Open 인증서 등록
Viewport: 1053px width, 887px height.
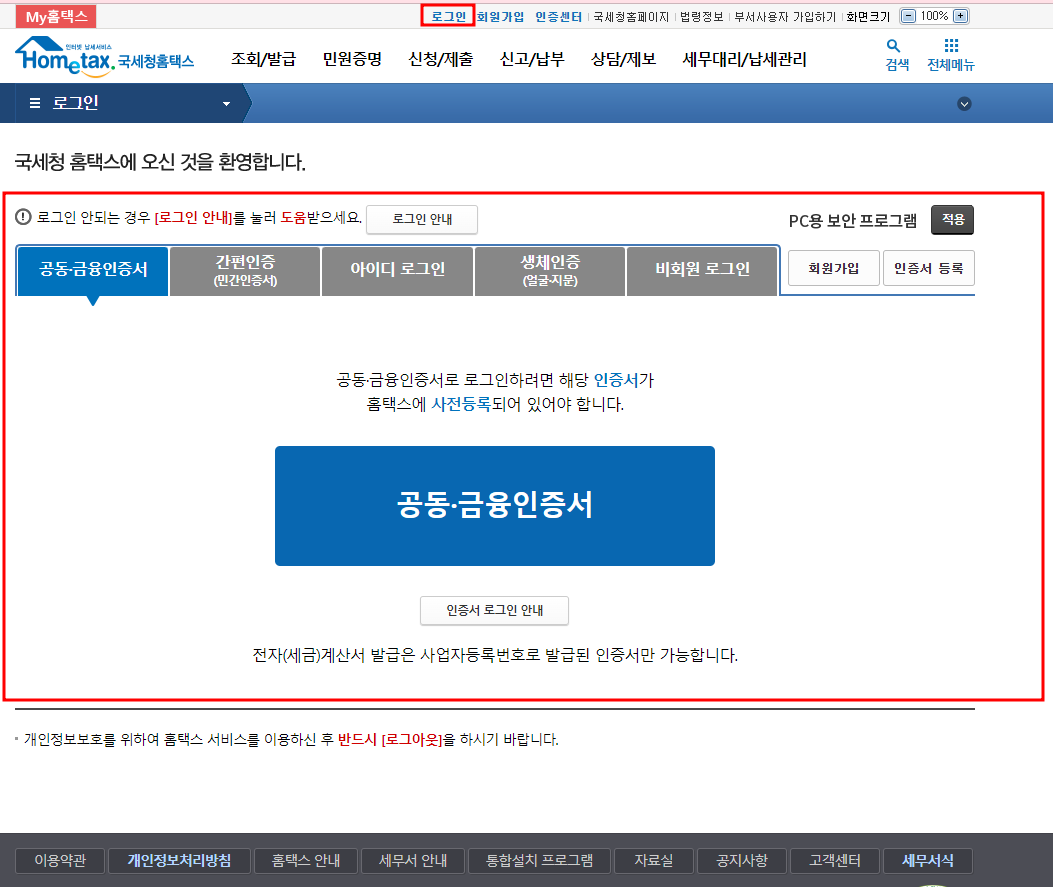928,267
